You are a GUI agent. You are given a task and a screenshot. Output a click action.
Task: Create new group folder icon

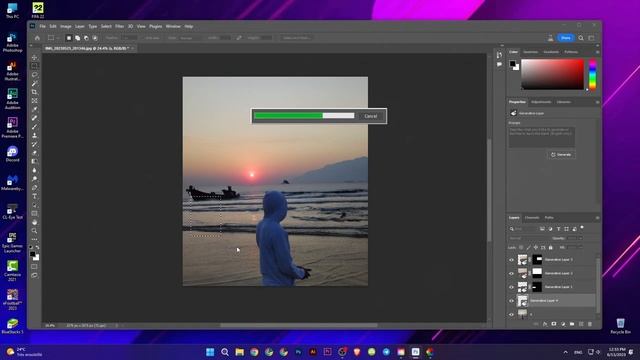point(572,324)
